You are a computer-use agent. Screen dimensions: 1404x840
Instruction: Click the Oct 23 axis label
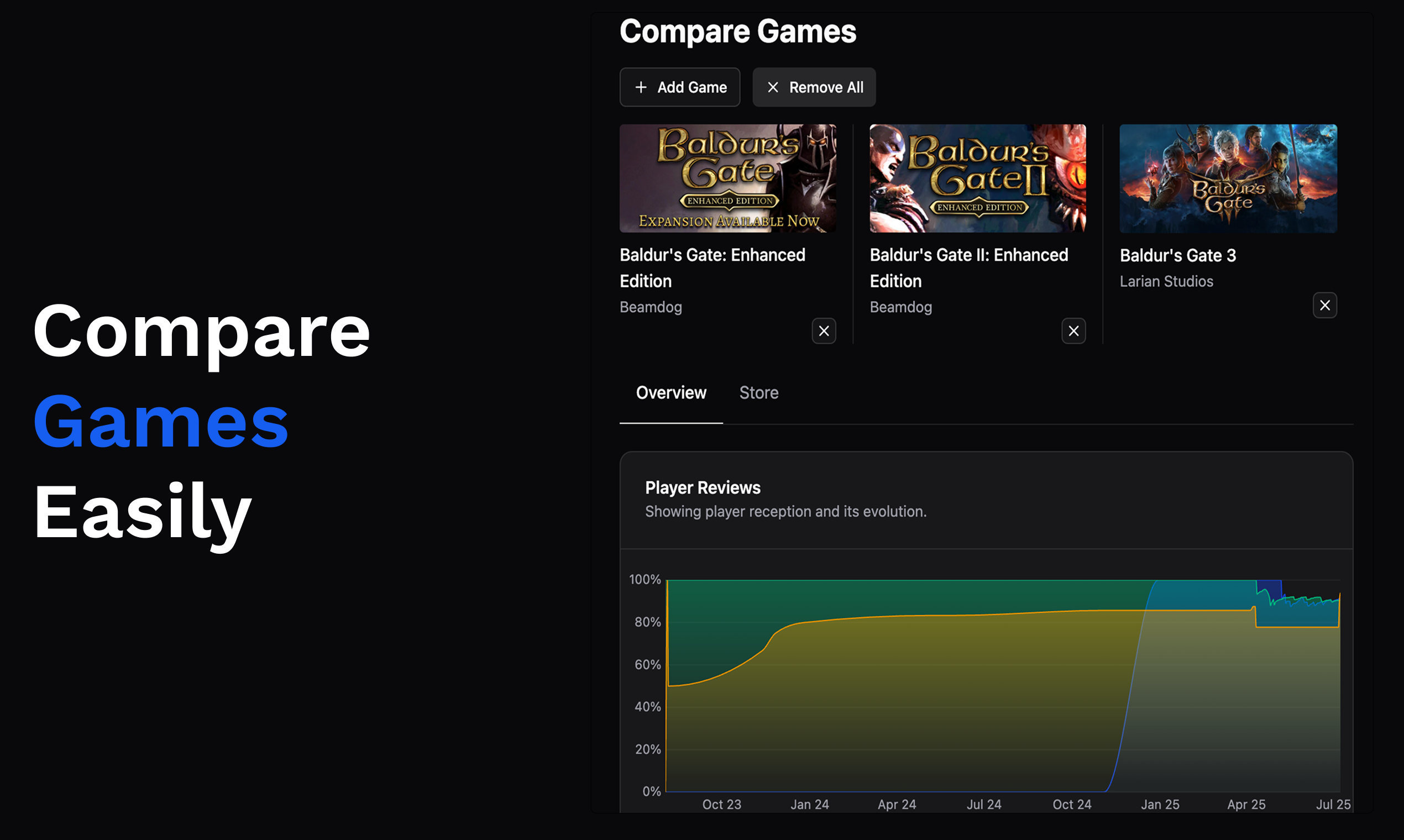tap(721, 804)
